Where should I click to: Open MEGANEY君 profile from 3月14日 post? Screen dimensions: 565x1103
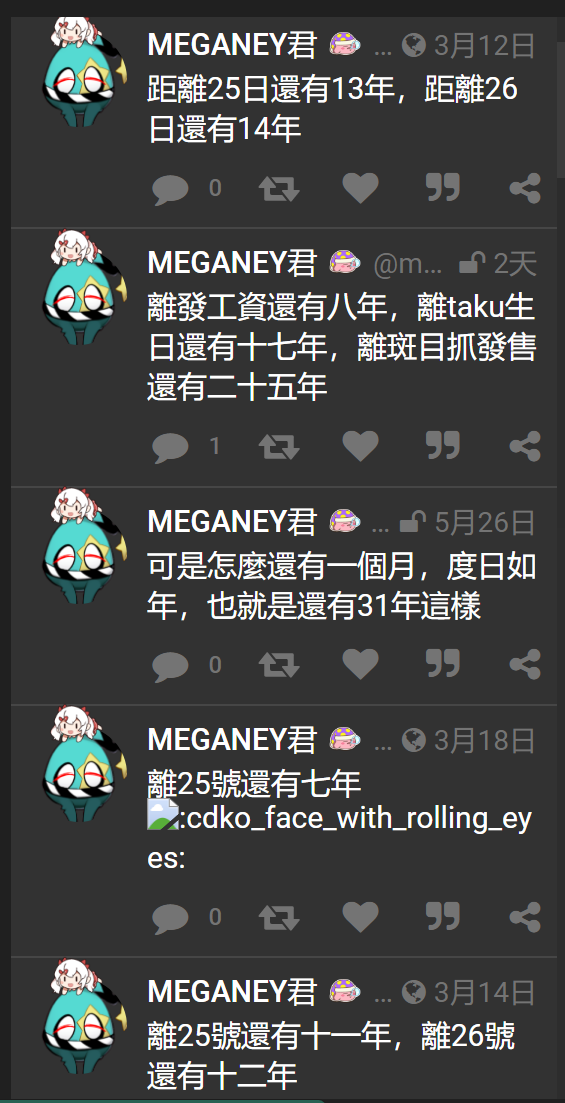pos(232,992)
